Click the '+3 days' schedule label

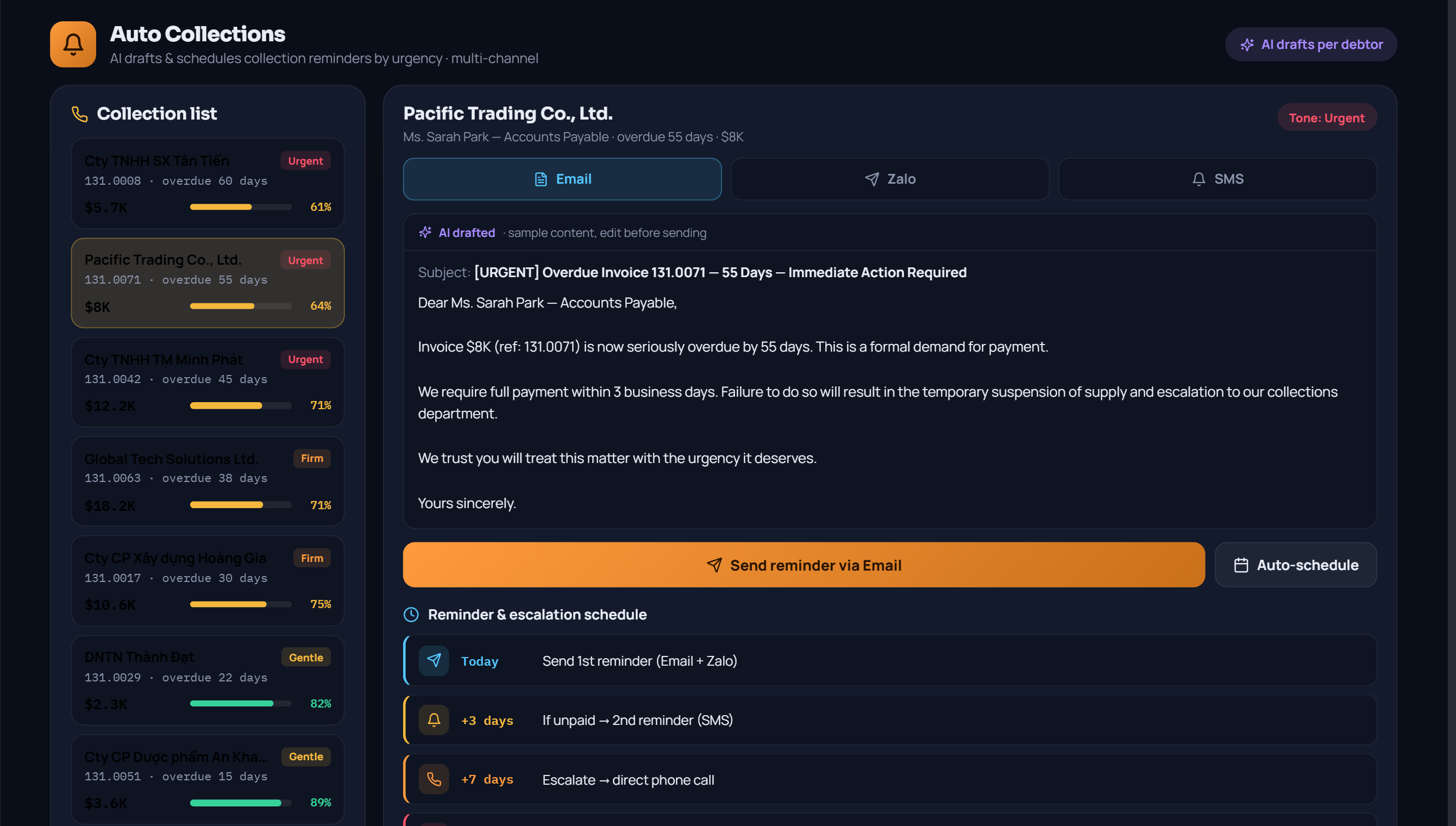487,721
